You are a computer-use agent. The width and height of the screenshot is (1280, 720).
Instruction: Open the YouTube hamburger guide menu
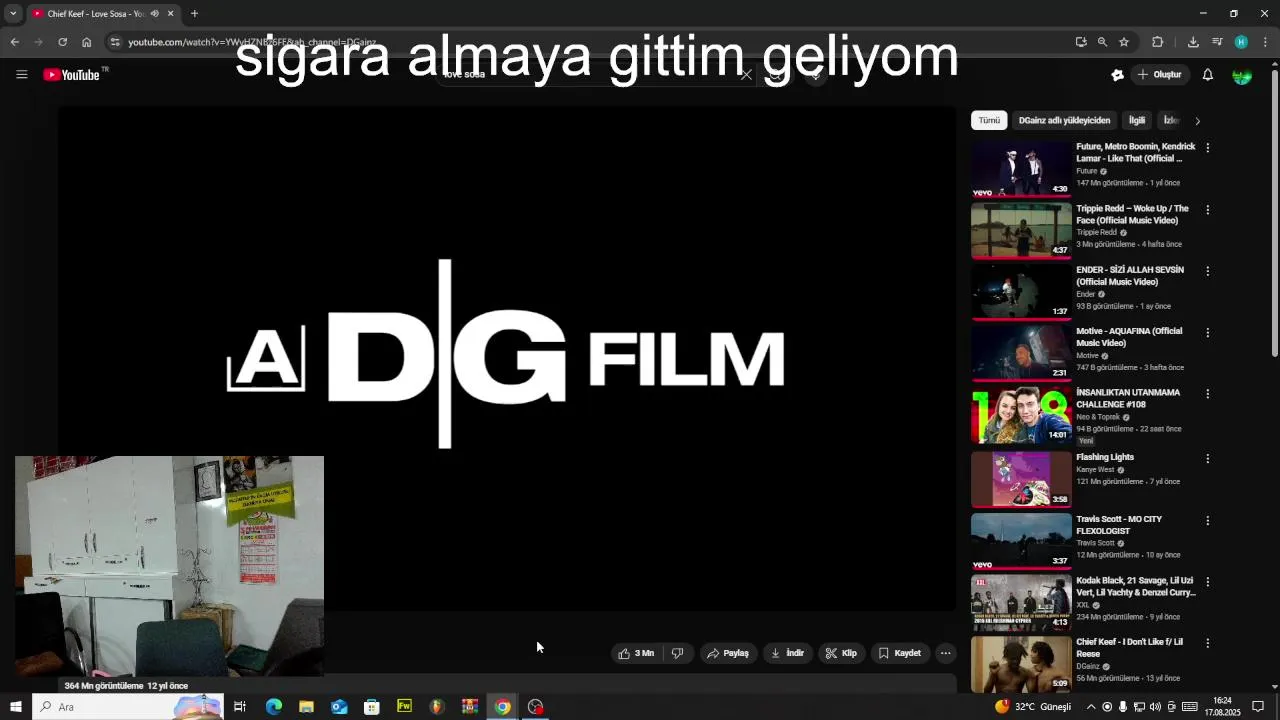(x=21, y=75)
